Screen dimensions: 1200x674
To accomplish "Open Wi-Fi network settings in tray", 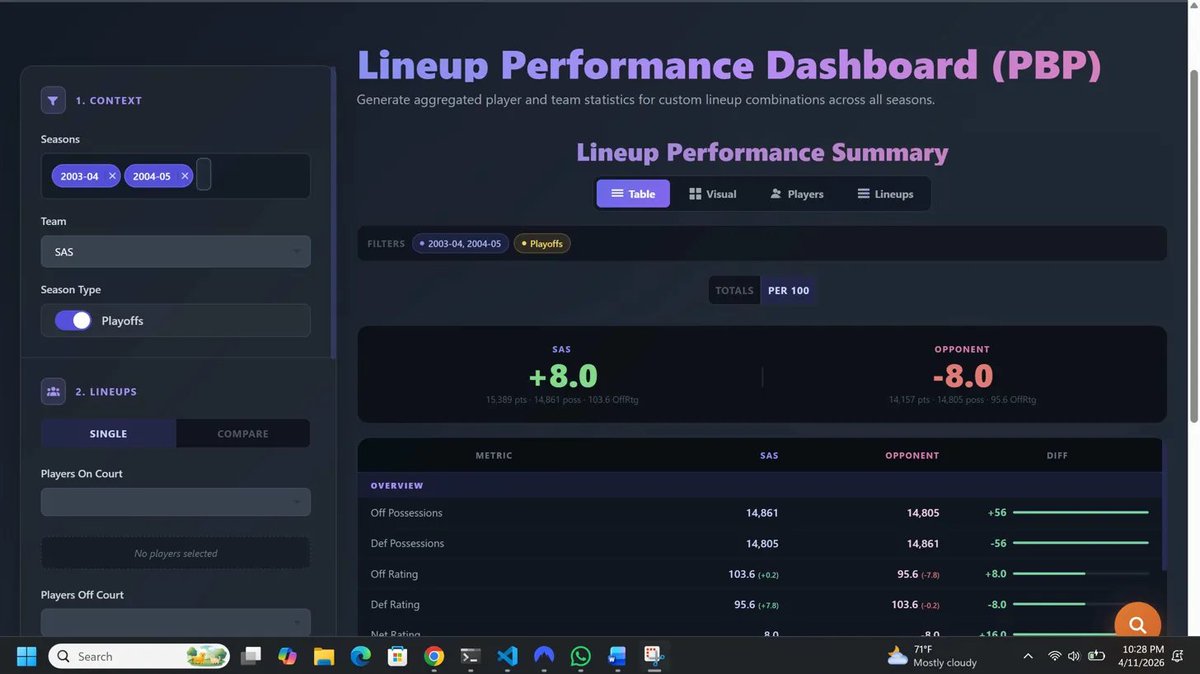I will (1054, 656).
